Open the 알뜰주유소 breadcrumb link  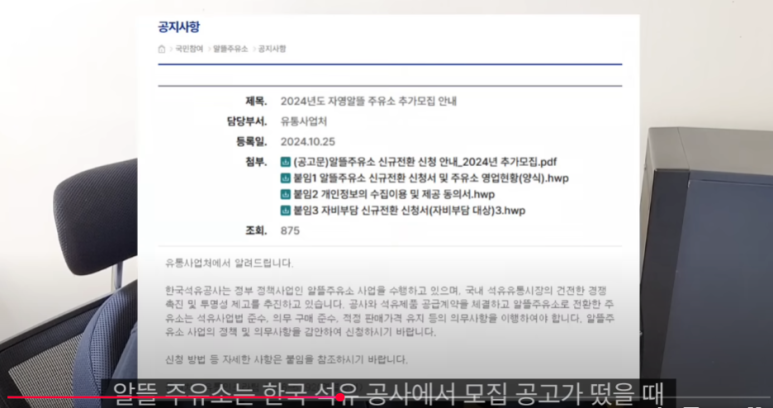click(x=230, y=49)
